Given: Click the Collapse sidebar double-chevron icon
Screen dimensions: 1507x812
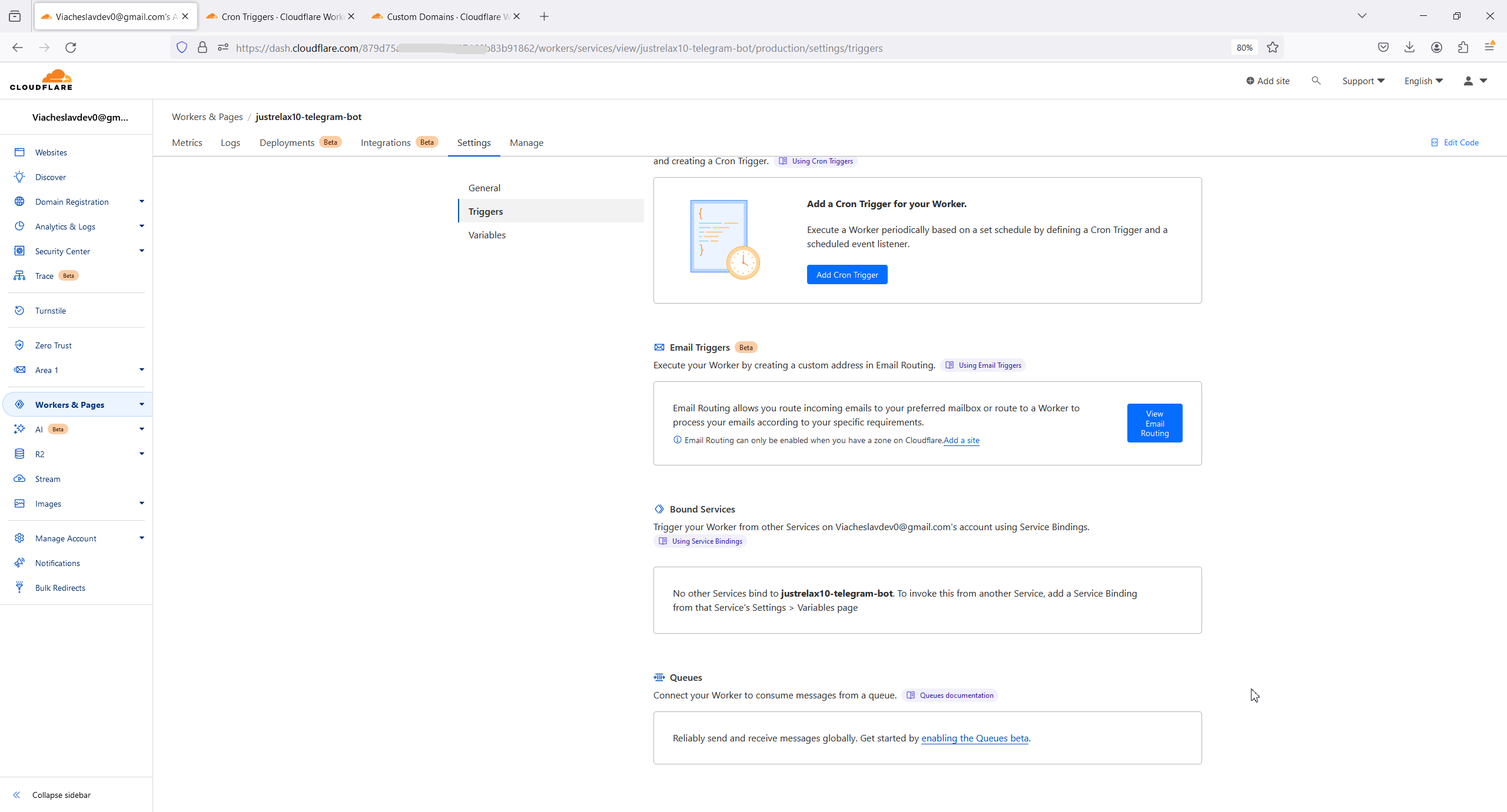Looking at the screenshot, I should (16, 795).
